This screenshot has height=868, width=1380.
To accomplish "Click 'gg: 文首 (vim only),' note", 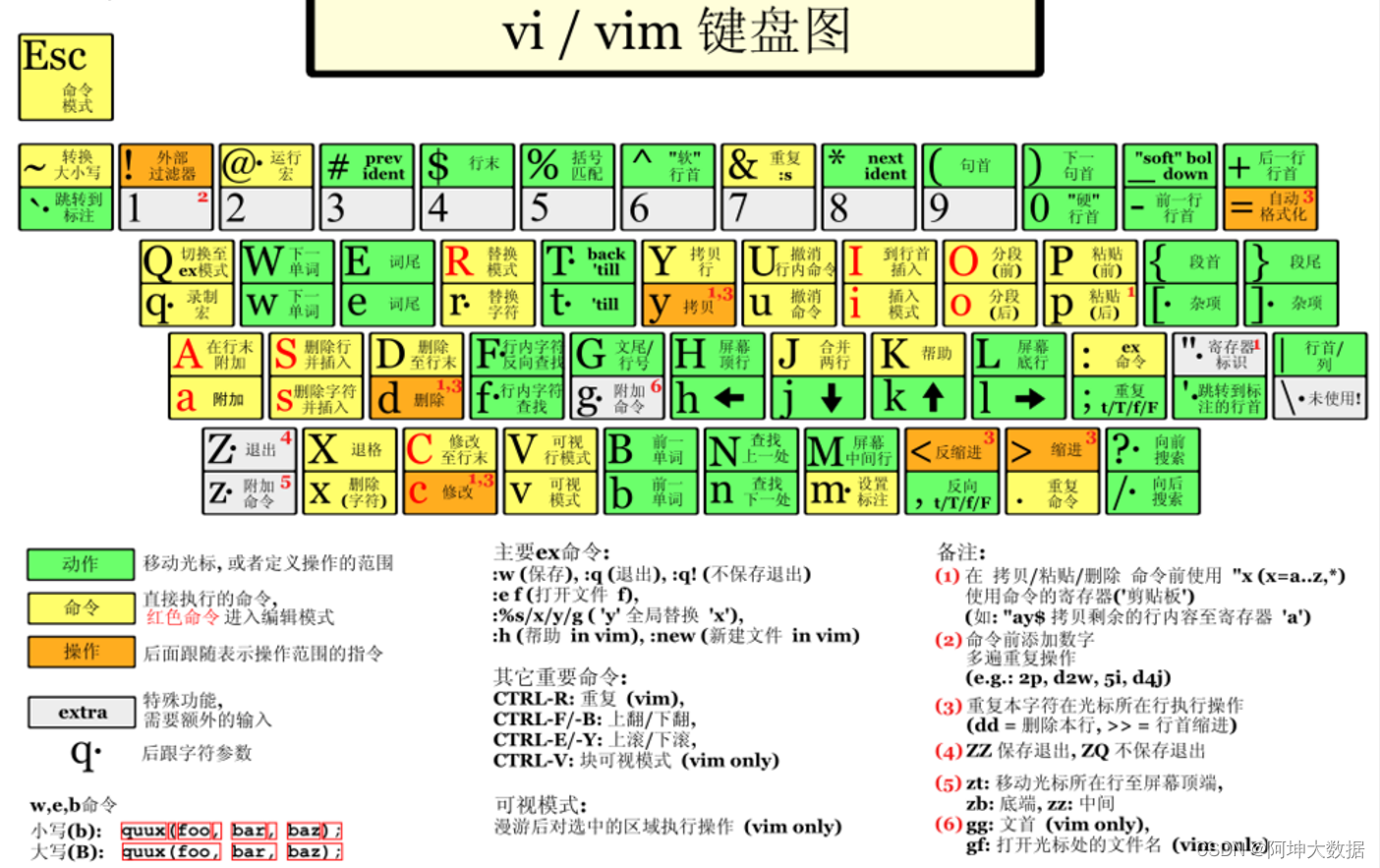I will point(1058,824).
